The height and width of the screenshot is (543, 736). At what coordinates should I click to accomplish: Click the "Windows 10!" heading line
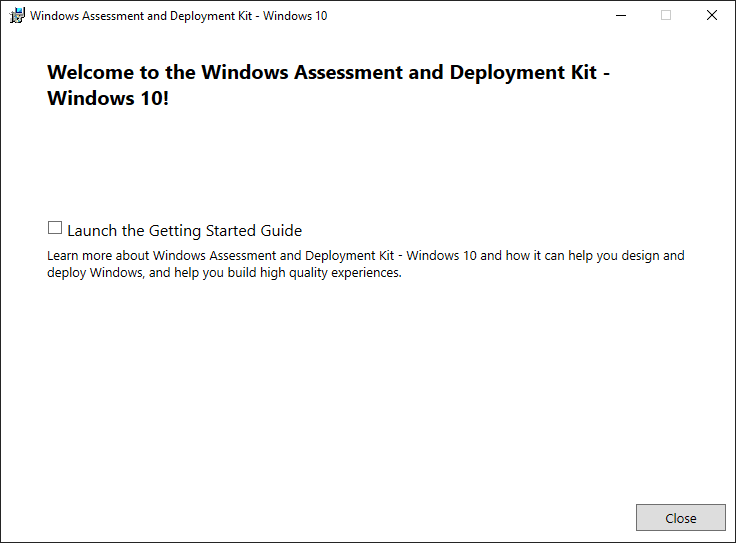(108, 100)
